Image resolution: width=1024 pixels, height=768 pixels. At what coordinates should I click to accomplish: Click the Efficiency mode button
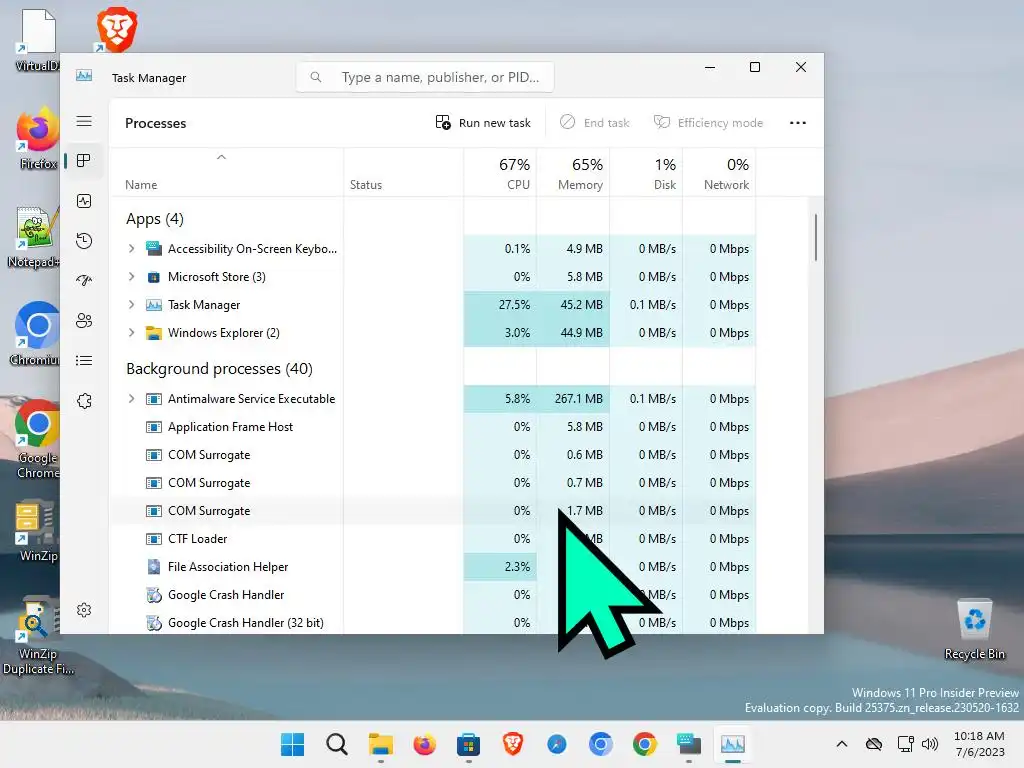(x=708, y=123)
